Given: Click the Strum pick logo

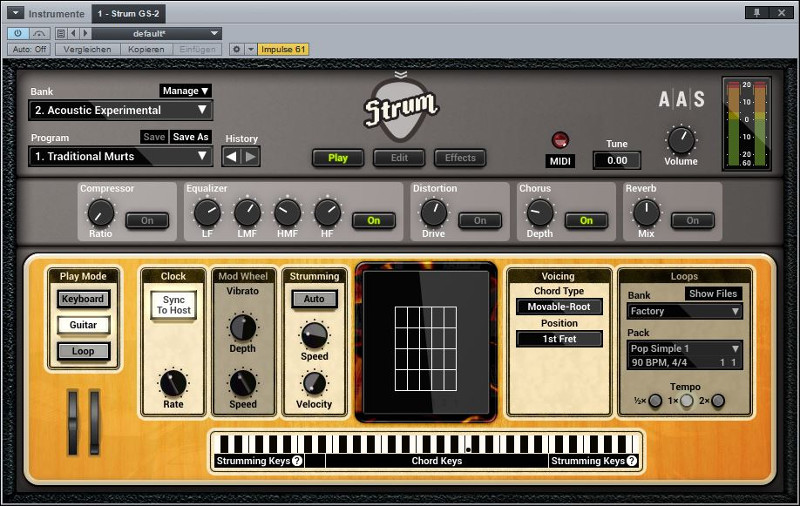Looking at the screenshot, I should pyautogui.click(x=401, y=110).
